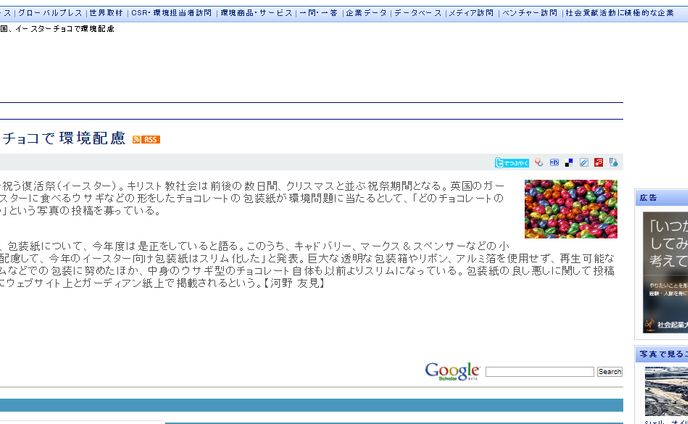Go to データベース in navigation
This screenshot has width=688, height=424.
click(x=418, y=13)
